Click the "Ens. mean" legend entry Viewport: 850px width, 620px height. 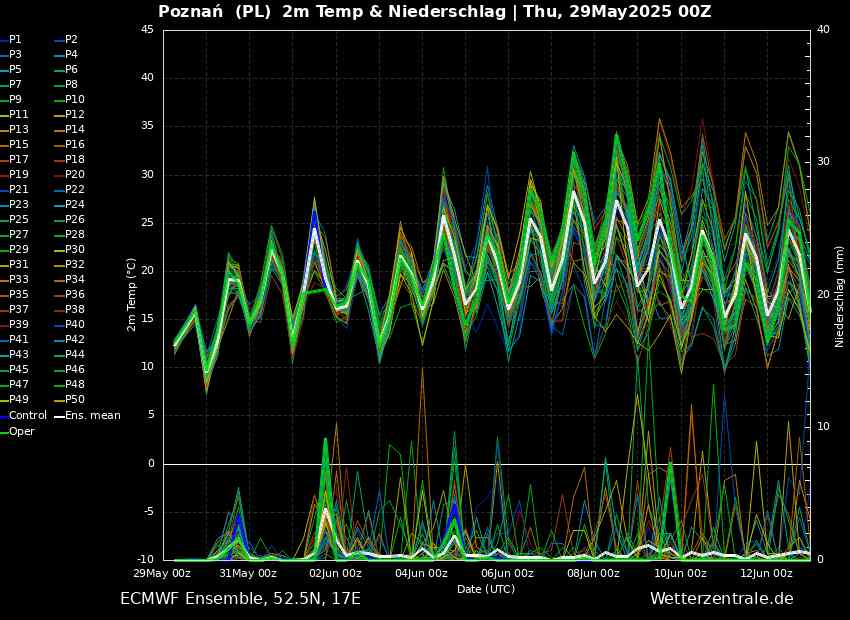coord(87,416)
